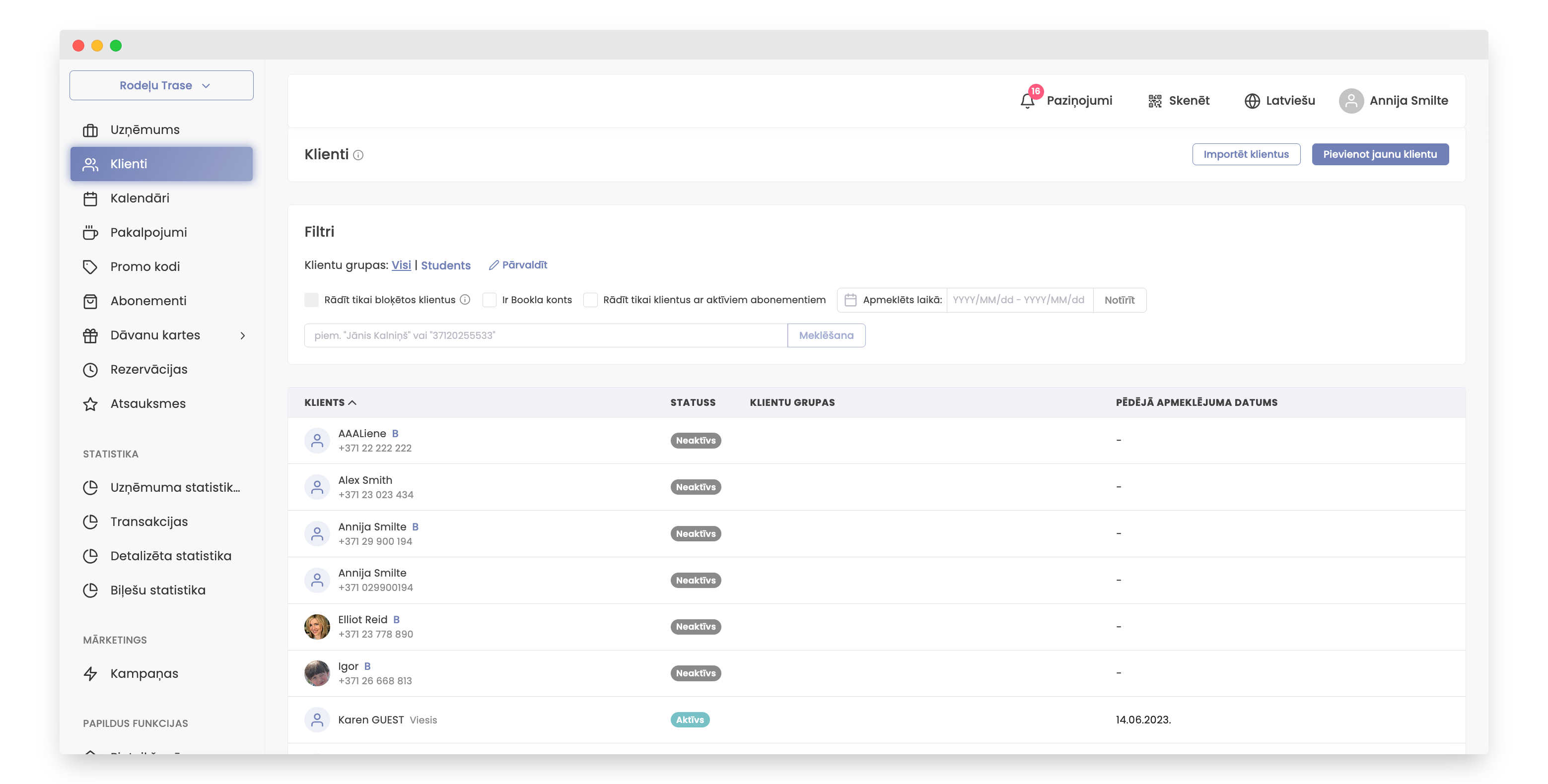Sort table by the KLIENTS column arrow

tap(353, 402)
